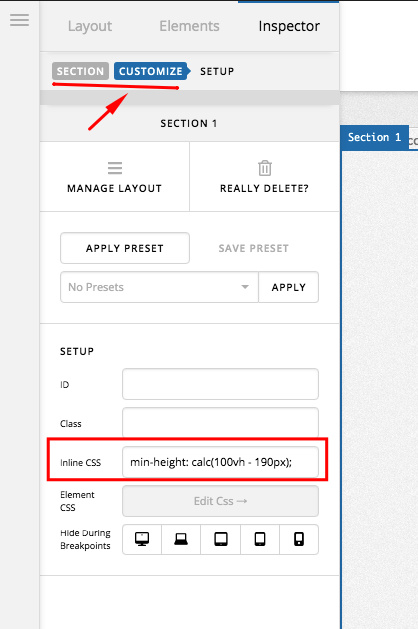Click the Inline CSS input field
This screenshot has height=629, width=418.
click(x=220, y=462)
